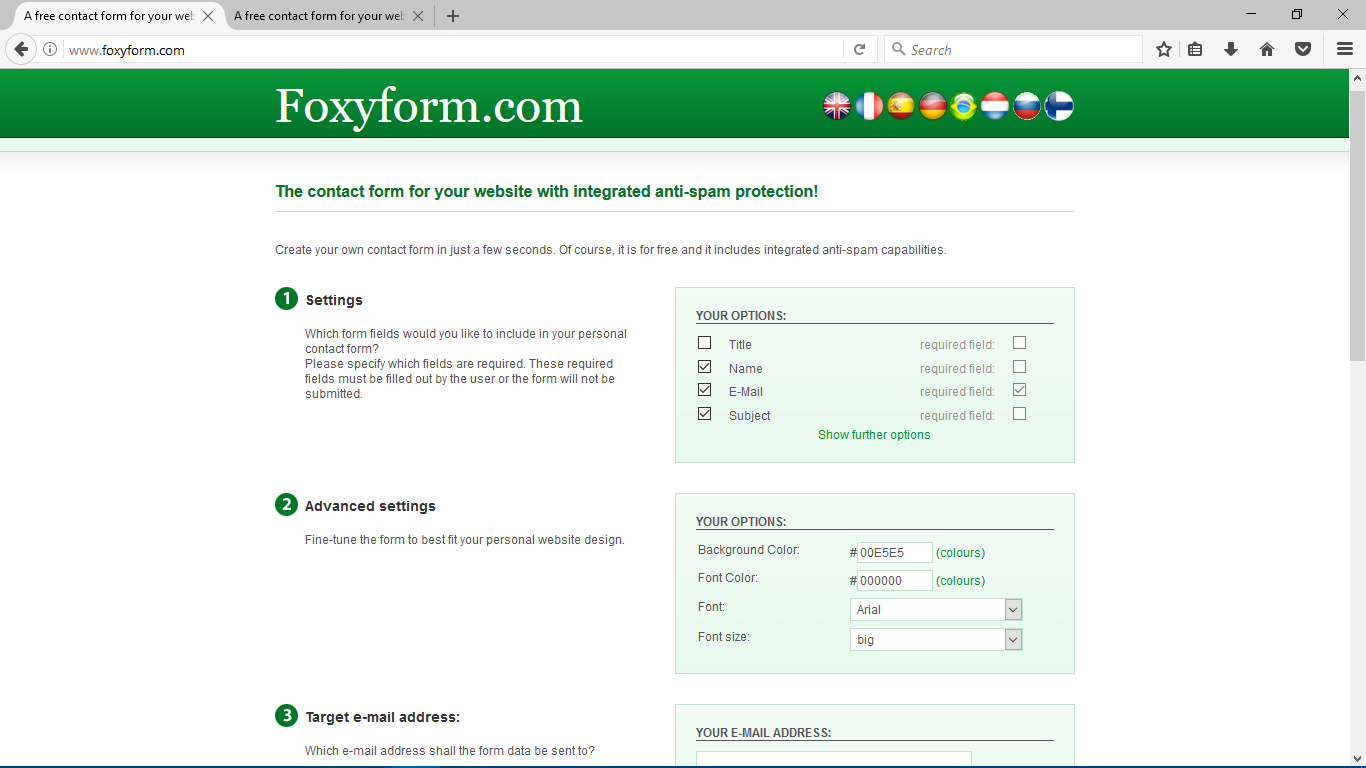
Task: Toggle the E-Mail required field checkbox
Action: point(1020,390)
